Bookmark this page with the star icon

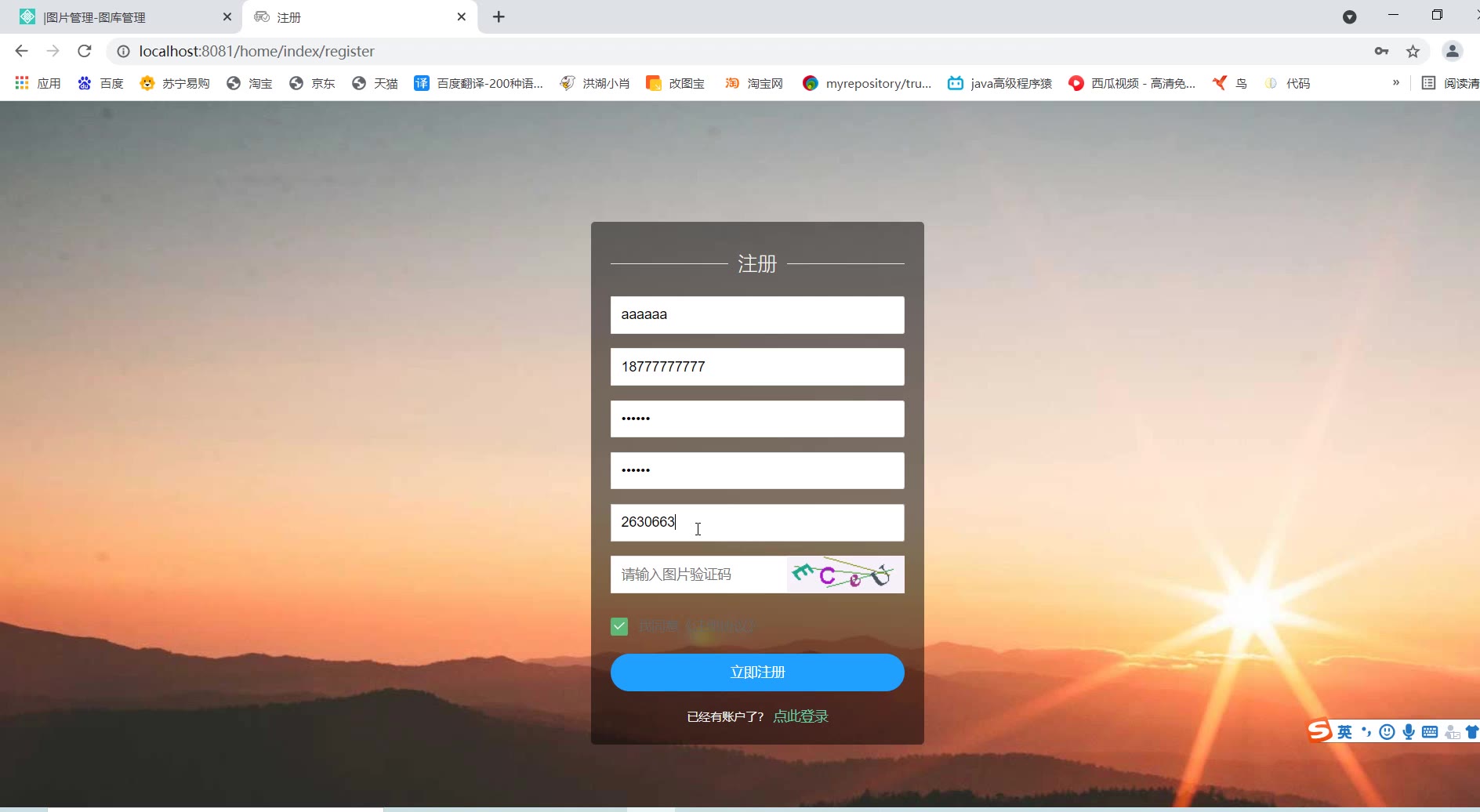point(1413,51)
